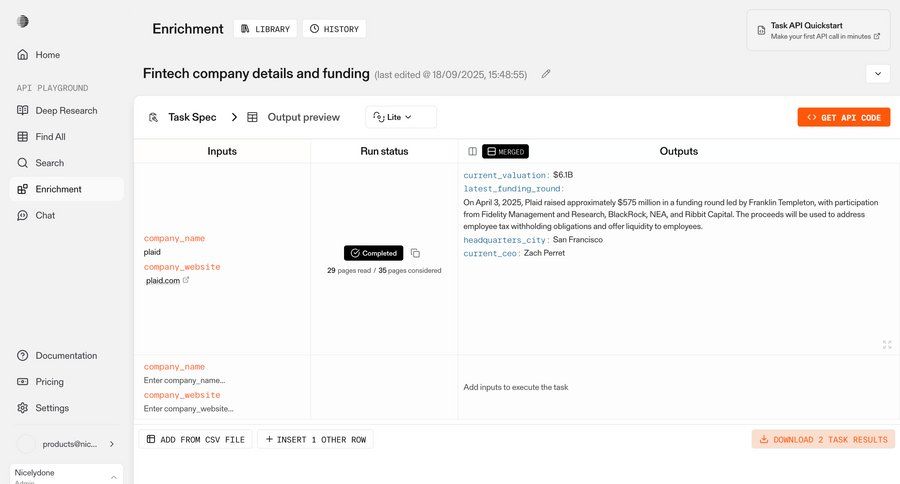
Task: Copy the run ID next to Completed
Action: click(415, 253)
